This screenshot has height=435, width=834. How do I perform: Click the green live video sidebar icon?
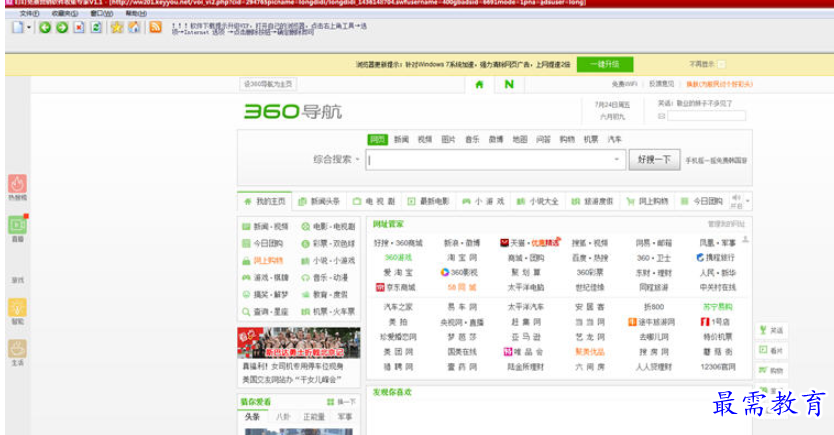(17, 225)
